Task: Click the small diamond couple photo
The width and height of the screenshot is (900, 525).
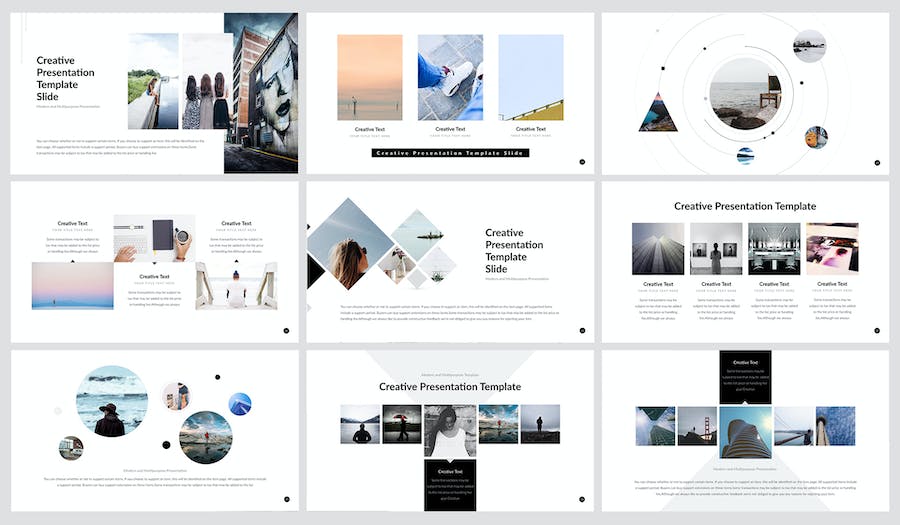Action: 397,265
